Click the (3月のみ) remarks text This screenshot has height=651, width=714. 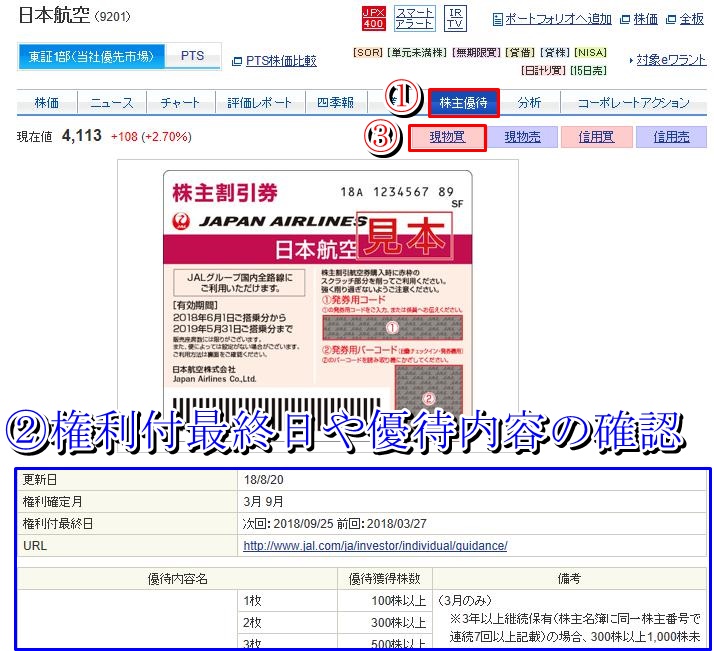coord(464,600)
